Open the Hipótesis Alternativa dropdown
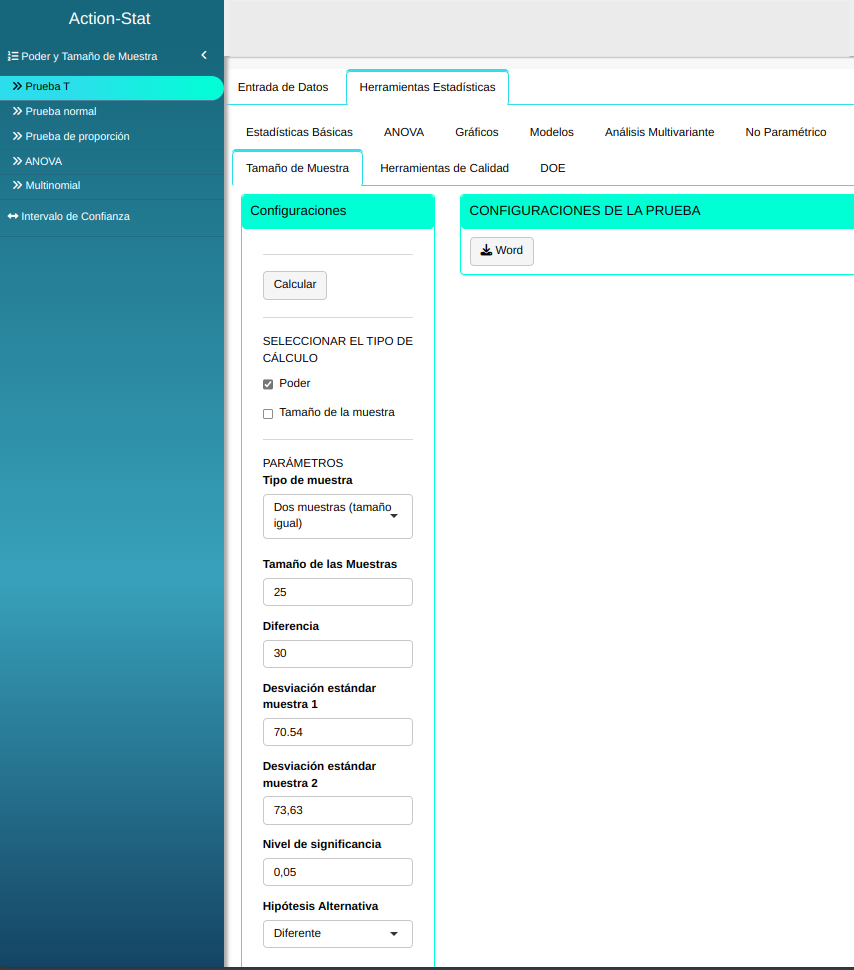The width and height of the screenshot is (854, 970). click(337, 933)
